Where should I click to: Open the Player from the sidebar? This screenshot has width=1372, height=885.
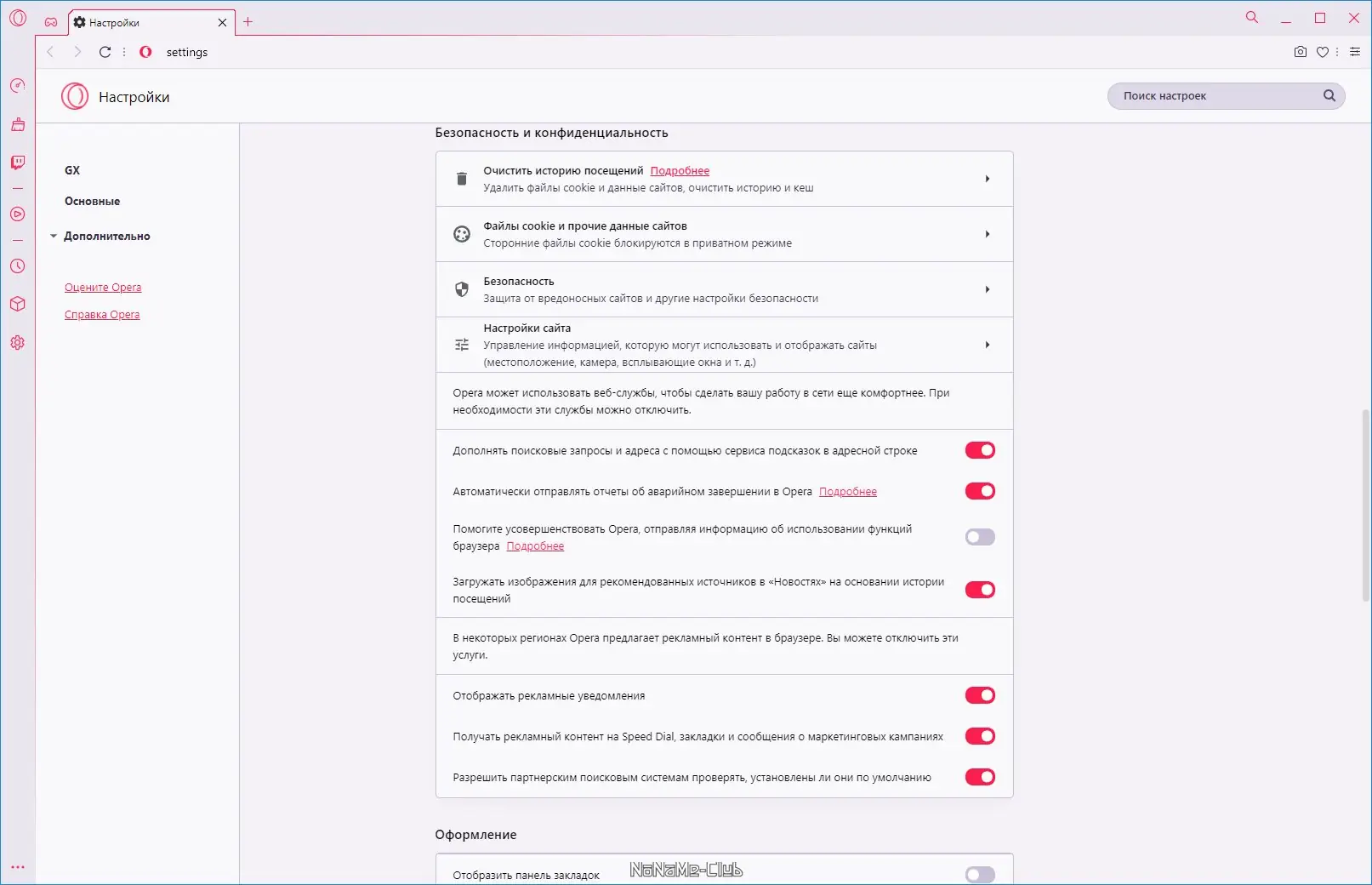click(18, 214)
